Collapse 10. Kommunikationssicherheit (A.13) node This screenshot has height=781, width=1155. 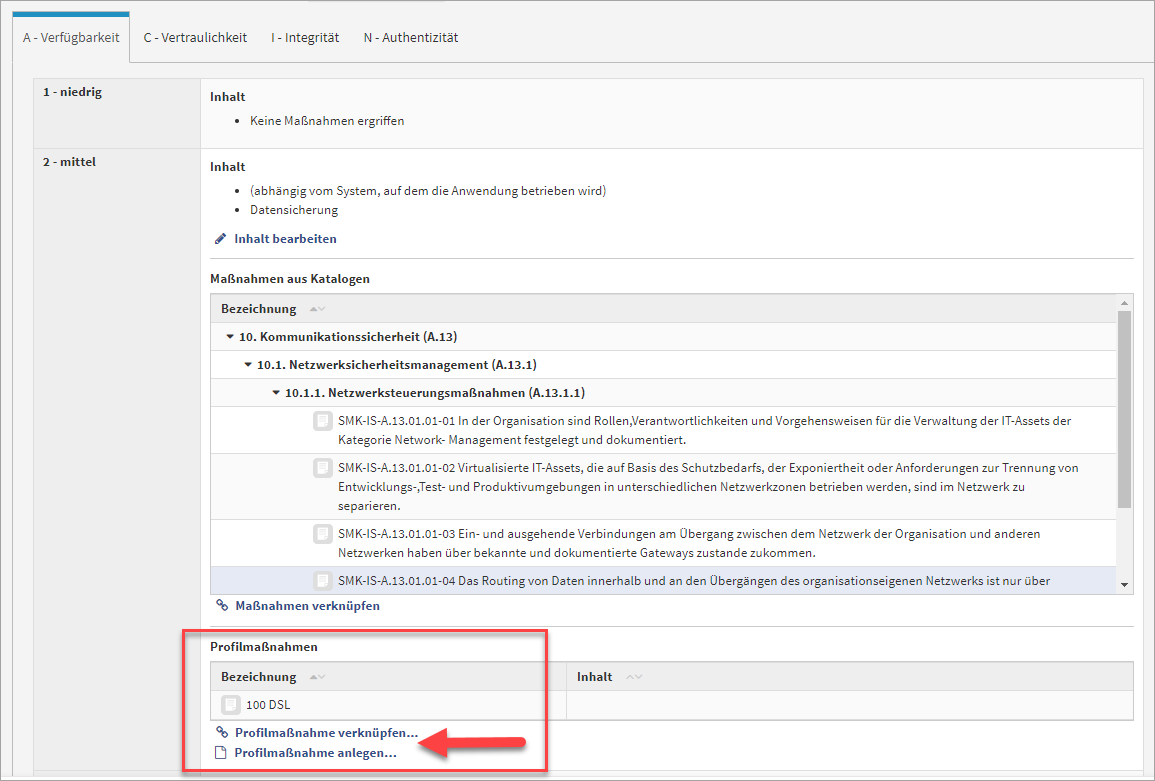click(x=230, y=337)
